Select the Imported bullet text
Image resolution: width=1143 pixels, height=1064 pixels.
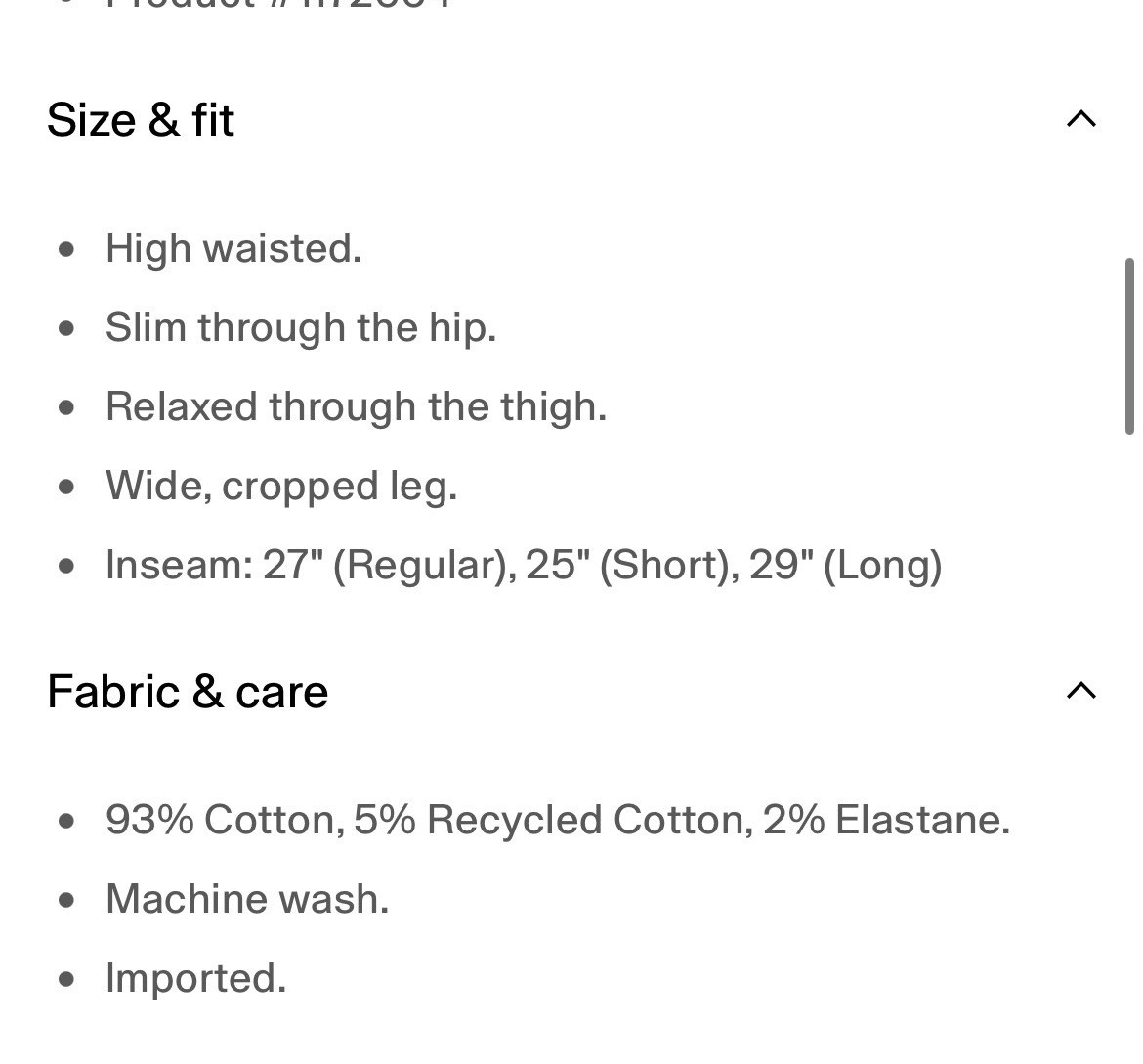[196, 979]
